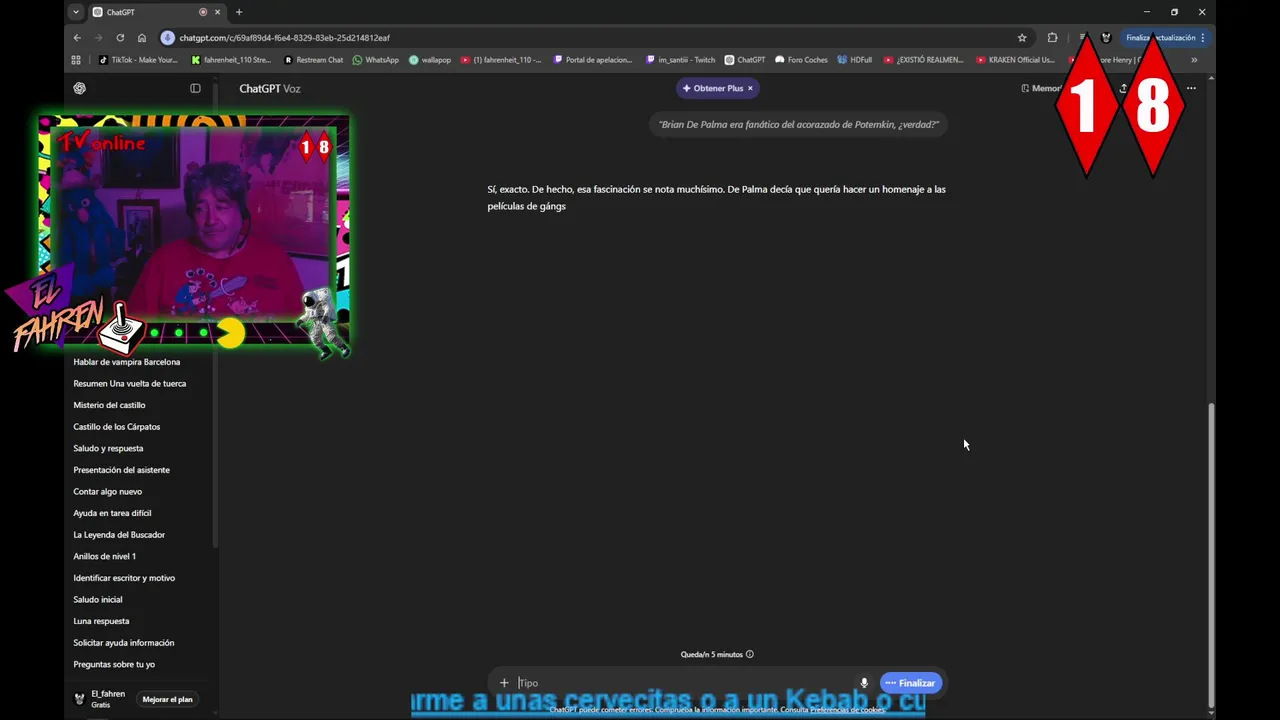Open the Foro Coches bookmark

coord(801,60)
